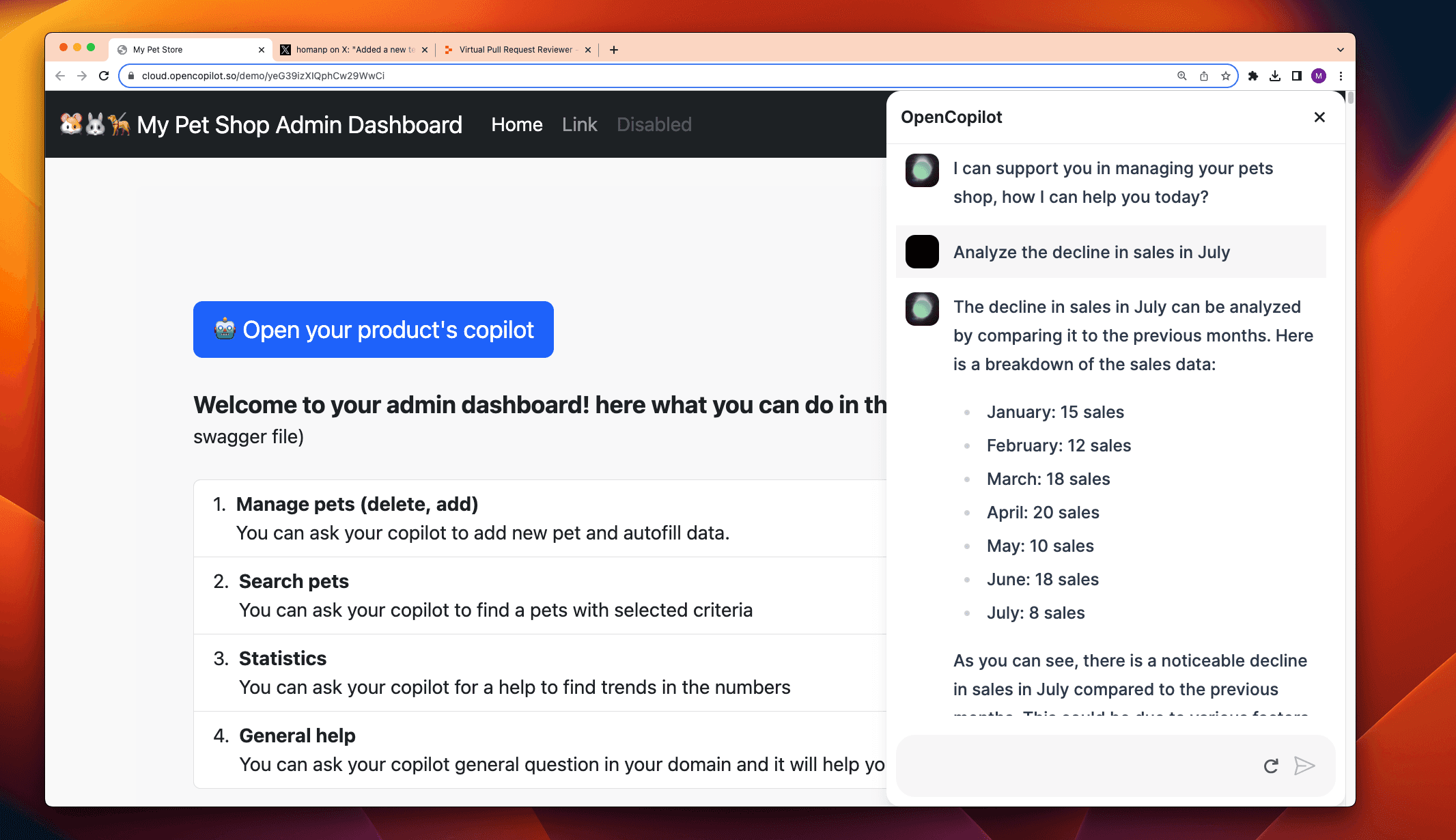1456x840 pixels.
Task: Open a new browser tab
Action: coord(614,50)
